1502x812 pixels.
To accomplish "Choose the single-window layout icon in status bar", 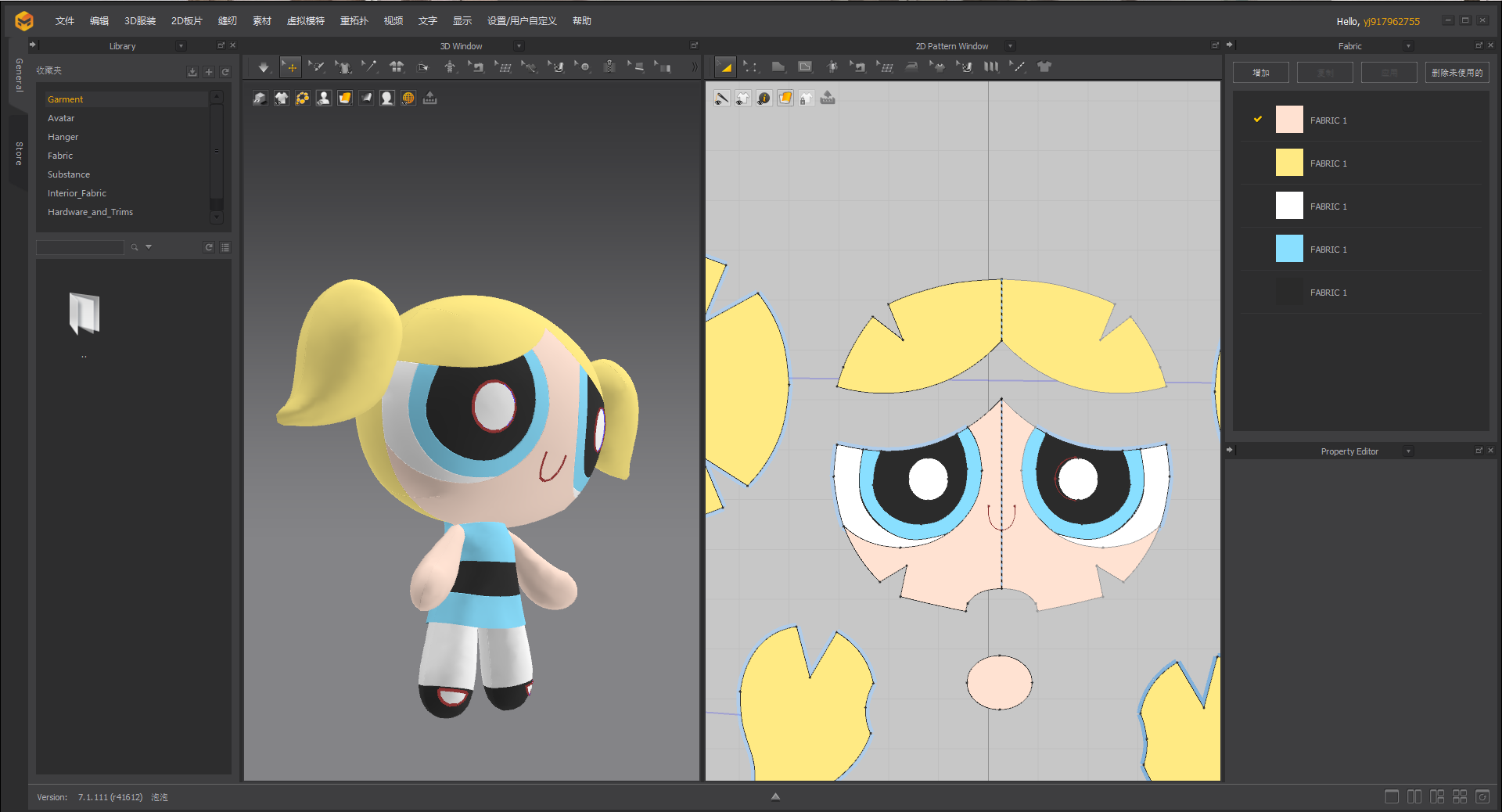I will (x=1392, y=796).
